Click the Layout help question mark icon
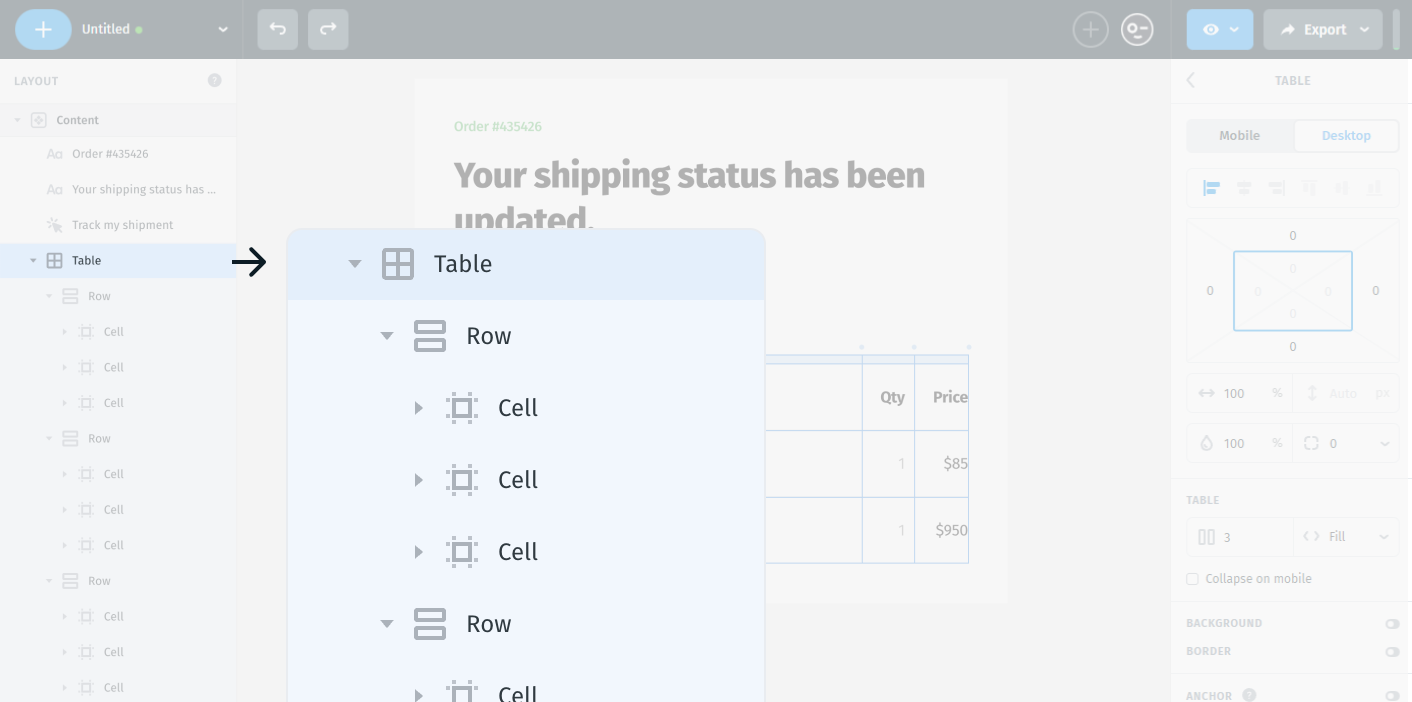1412x702 pixels. point(215,80)
